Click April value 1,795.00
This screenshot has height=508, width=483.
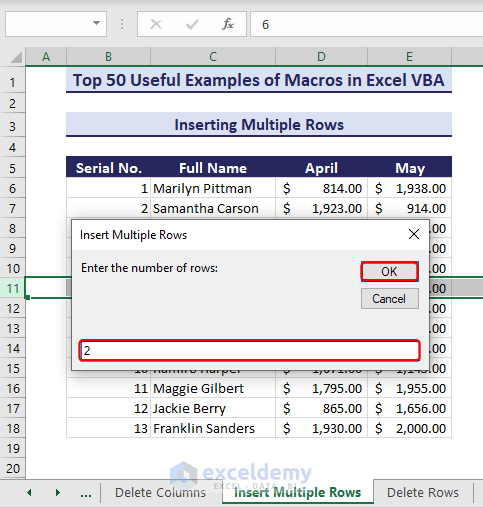point(321,388)
